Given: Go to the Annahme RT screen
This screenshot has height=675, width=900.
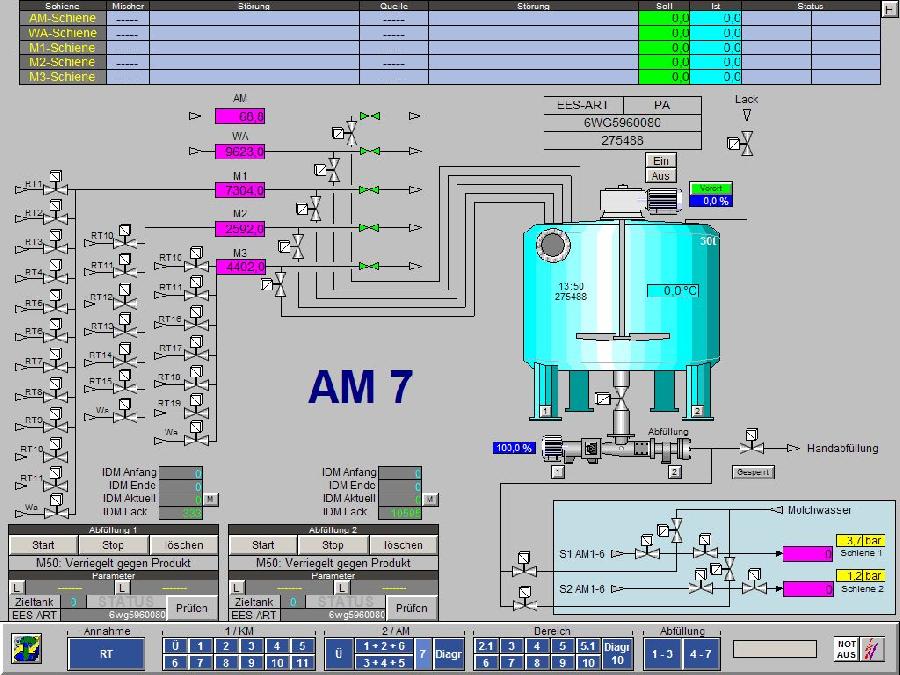Looking at the screenshot, I should click(x=106, y=654).
